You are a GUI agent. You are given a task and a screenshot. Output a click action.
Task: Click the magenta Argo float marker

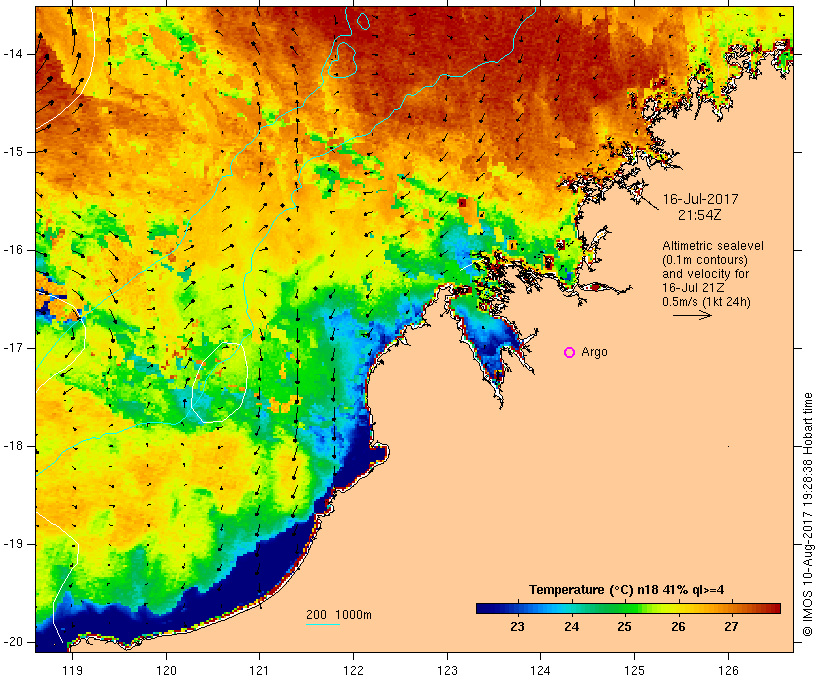click(x=570, y=353)
